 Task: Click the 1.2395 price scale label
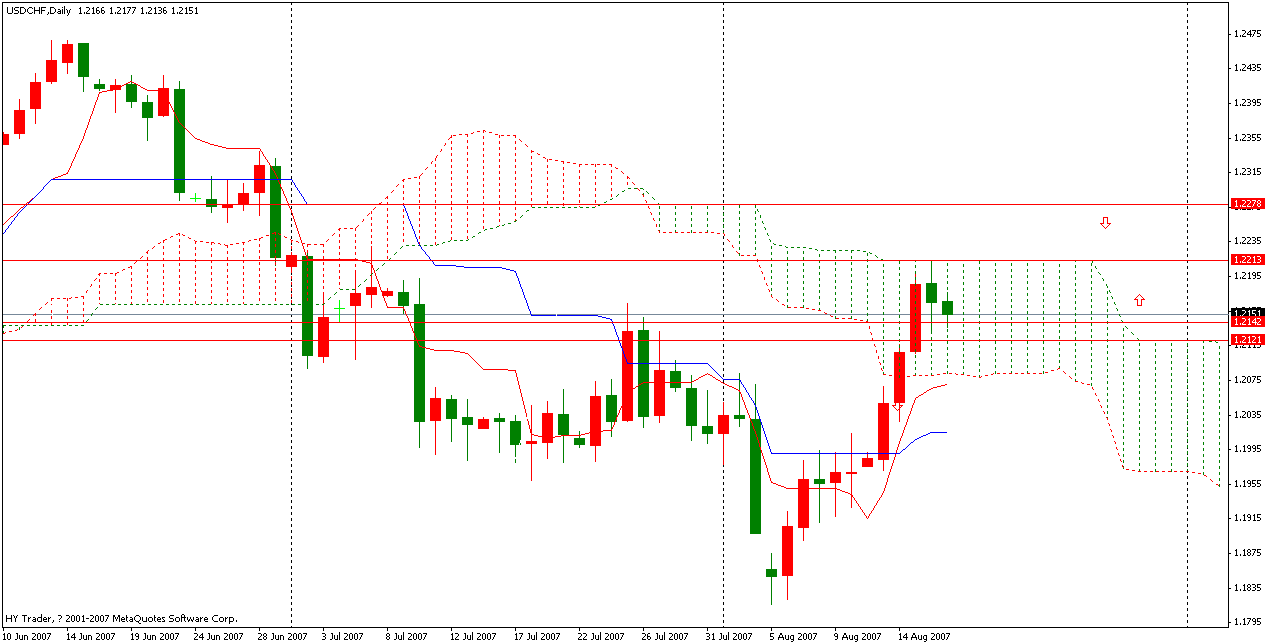click(1248, 103)
